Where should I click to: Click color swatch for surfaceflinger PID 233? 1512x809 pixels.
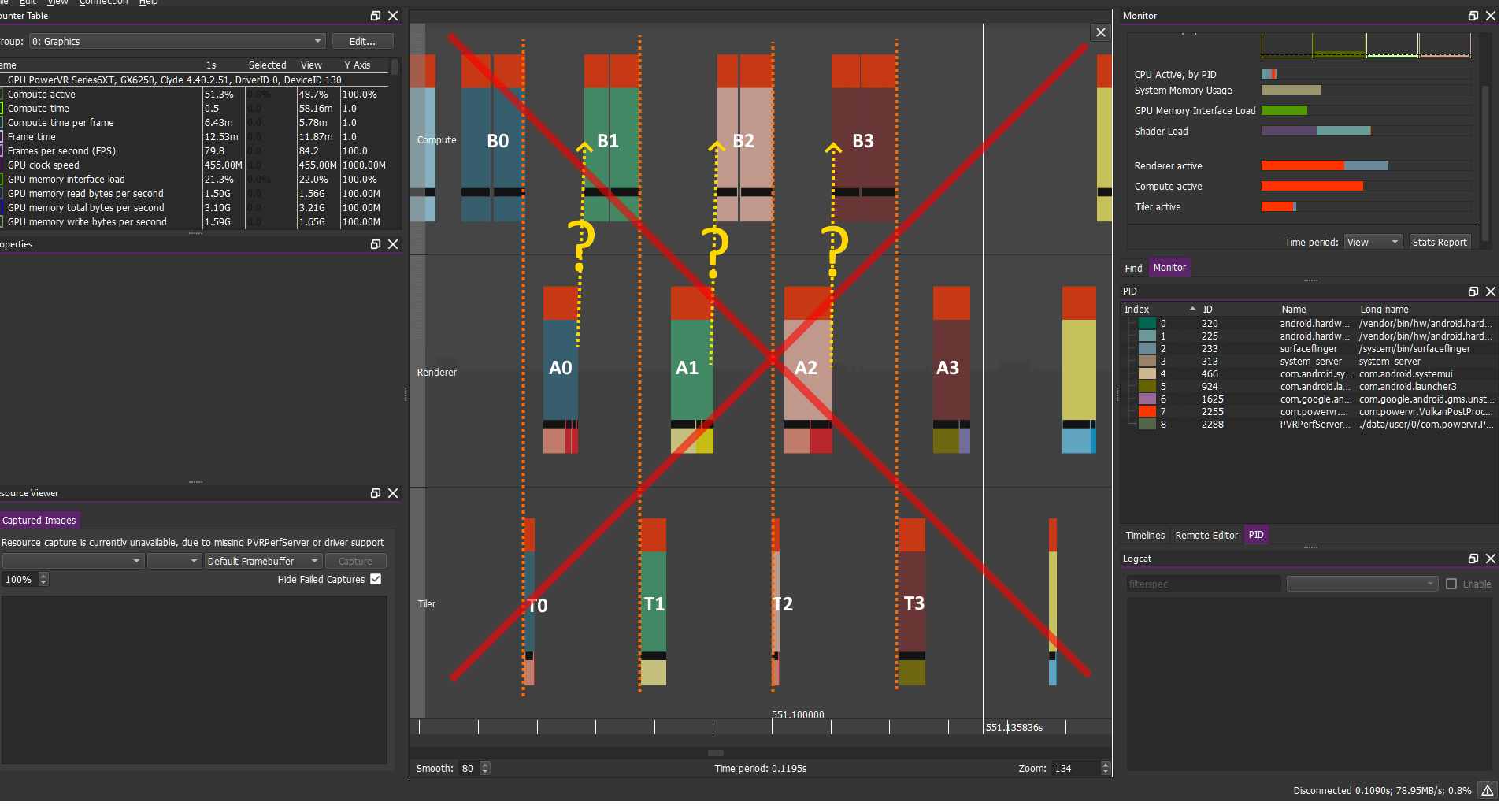[1147, 349]
